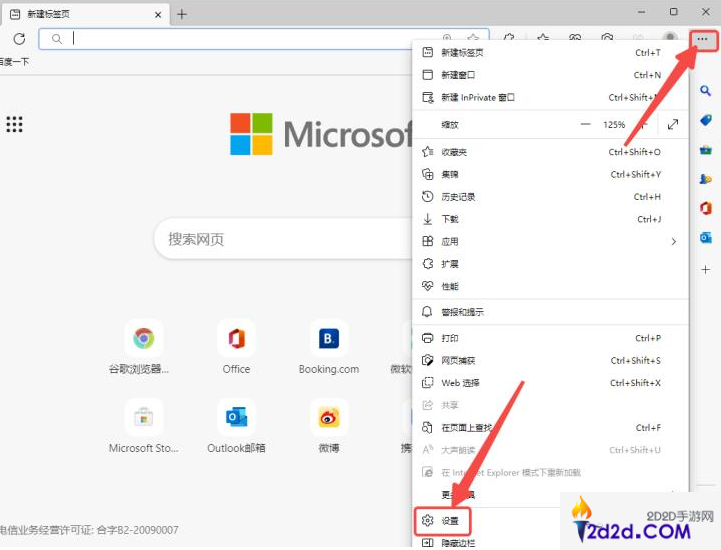721x550 pixels.
Task: Select 网页捕获 from the menu
Action: [x=550, y=361]
